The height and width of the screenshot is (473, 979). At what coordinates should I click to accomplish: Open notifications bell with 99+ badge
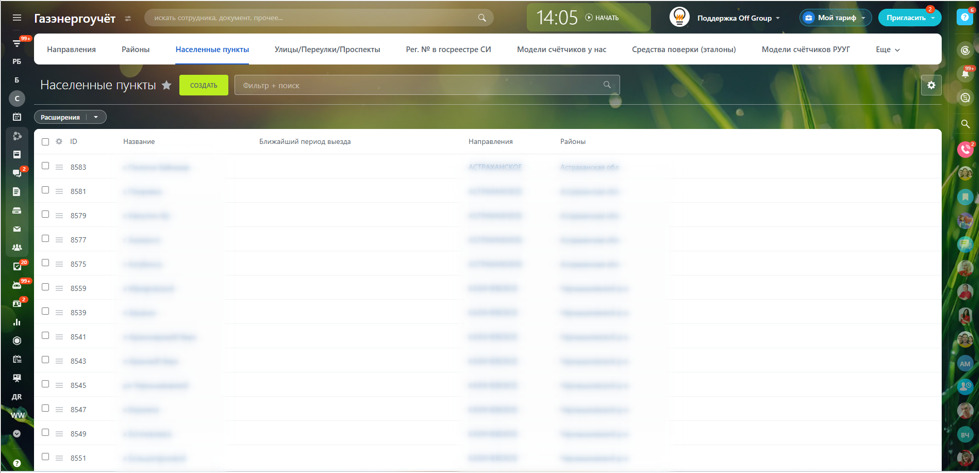966,74
